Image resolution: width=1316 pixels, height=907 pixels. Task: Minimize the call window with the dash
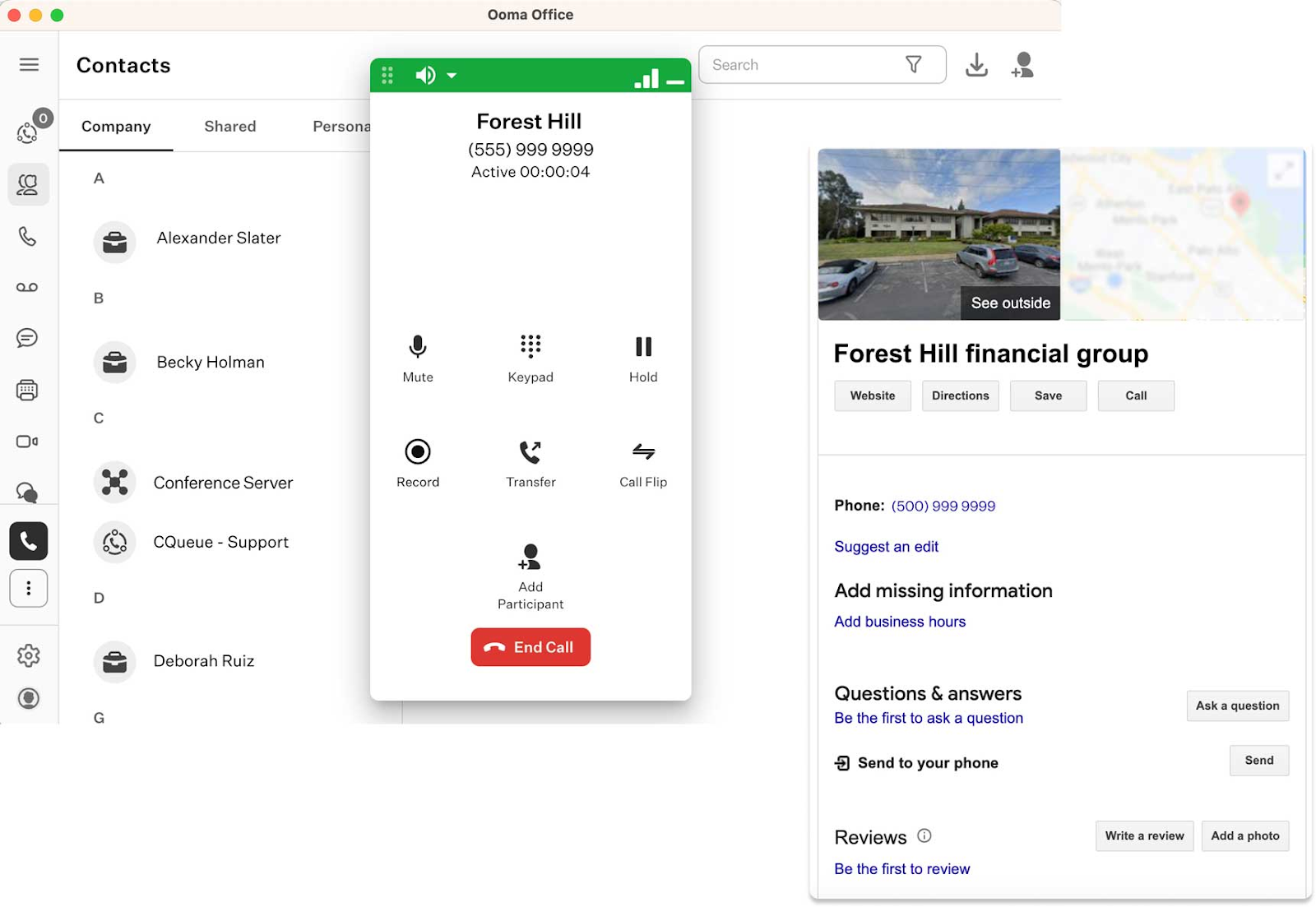pyautogui.click(x=675, y=82)
